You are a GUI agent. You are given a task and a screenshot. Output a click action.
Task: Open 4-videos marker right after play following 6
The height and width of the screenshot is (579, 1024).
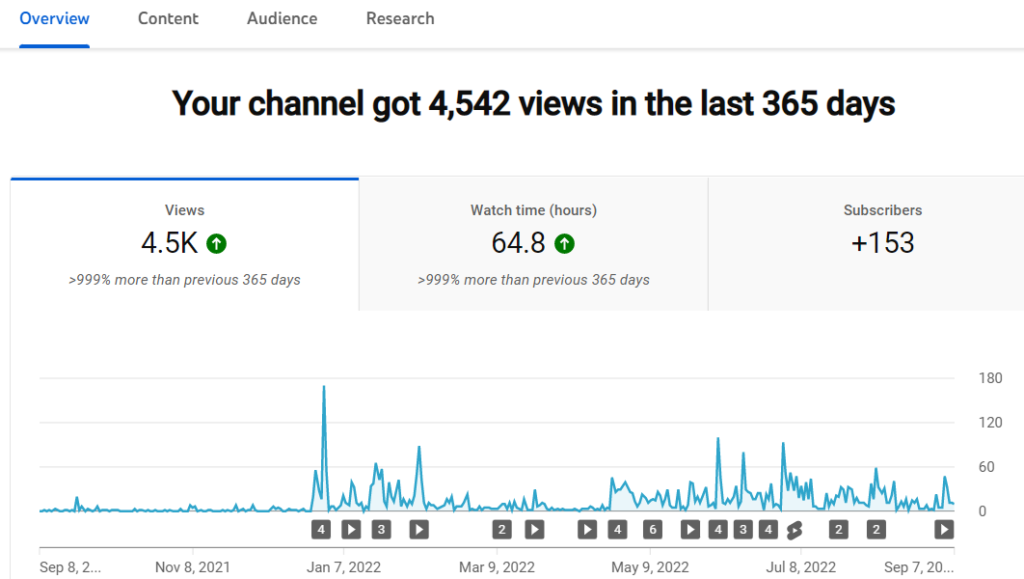click(718, 529)
